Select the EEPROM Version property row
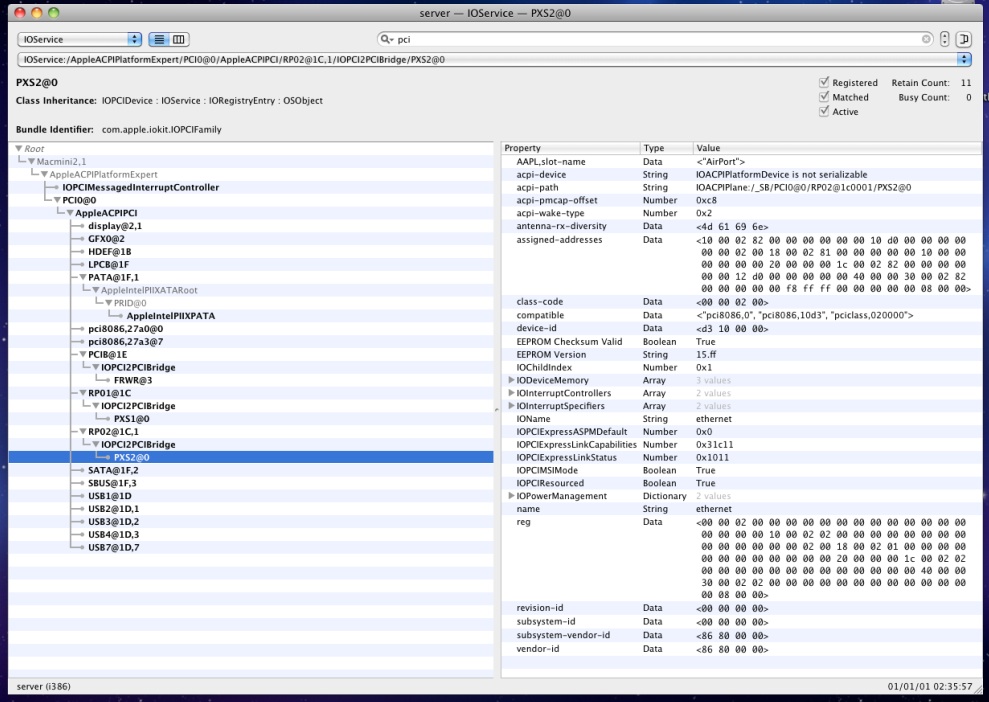Image resolution: width=989 pixels, height=702 pixels. [x=741, y=354]
